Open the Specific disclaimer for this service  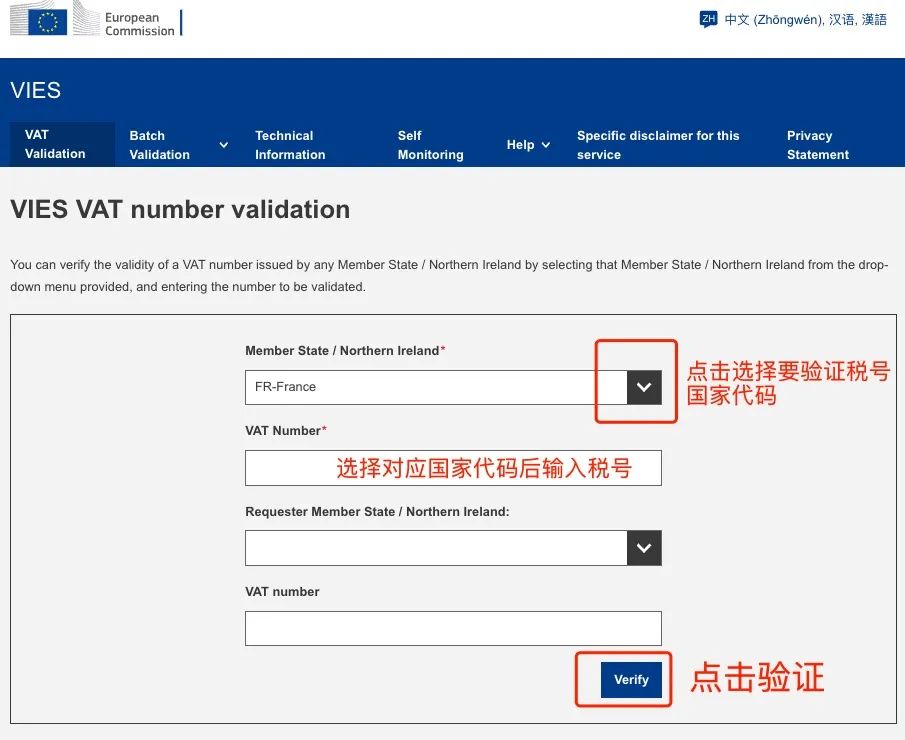coord(658,145)
